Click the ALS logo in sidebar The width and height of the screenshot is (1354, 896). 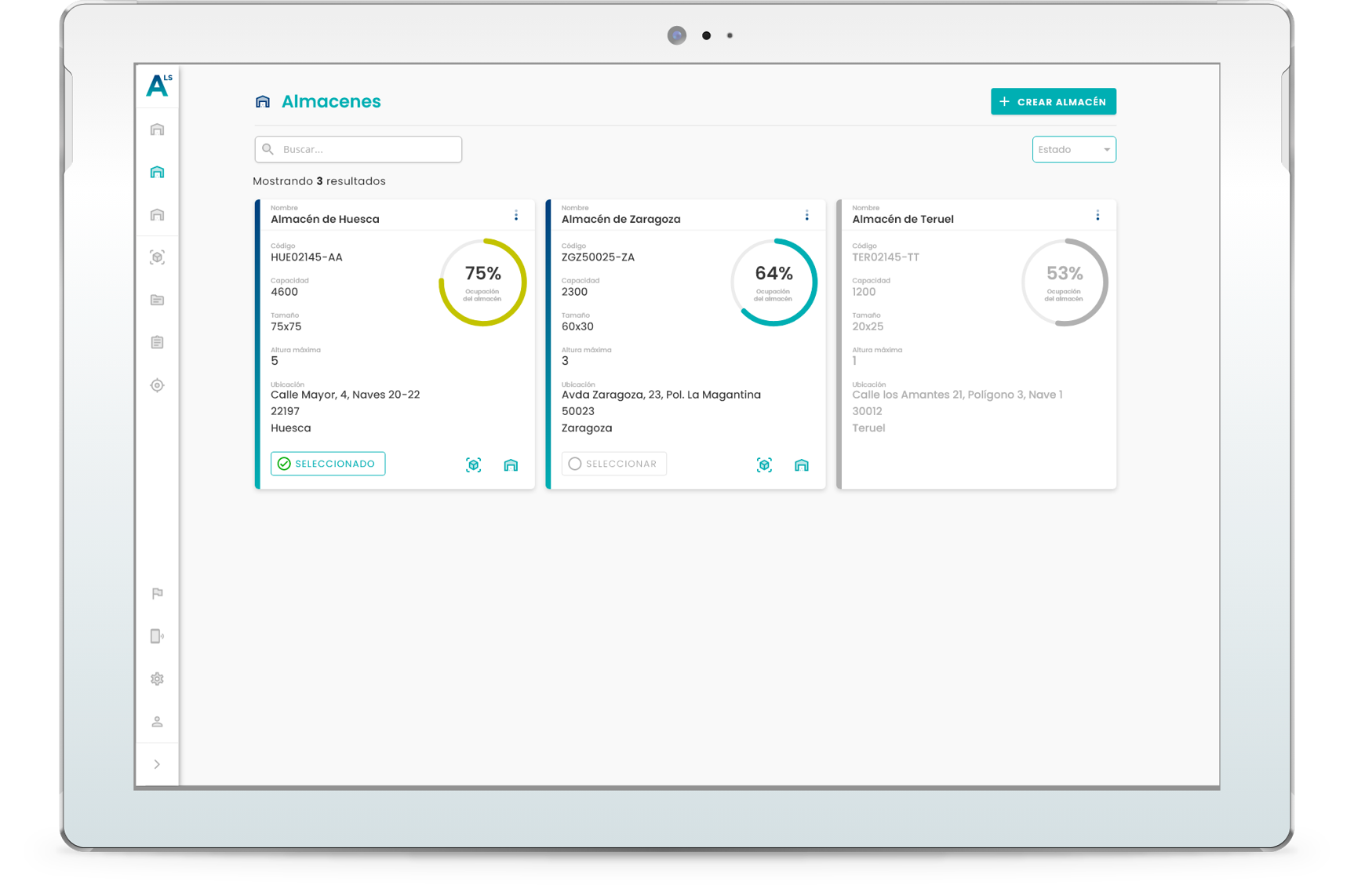point(158,85)
